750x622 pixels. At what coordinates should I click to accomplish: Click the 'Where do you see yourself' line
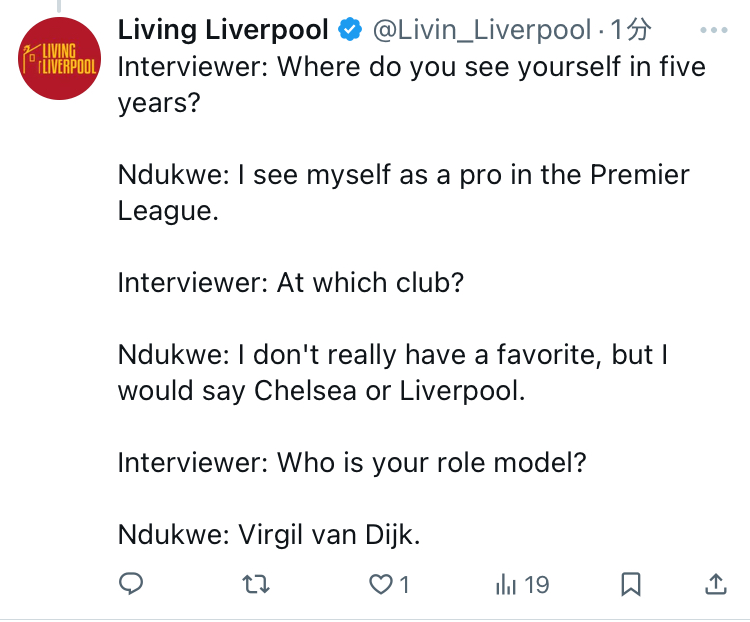(412, 67)
